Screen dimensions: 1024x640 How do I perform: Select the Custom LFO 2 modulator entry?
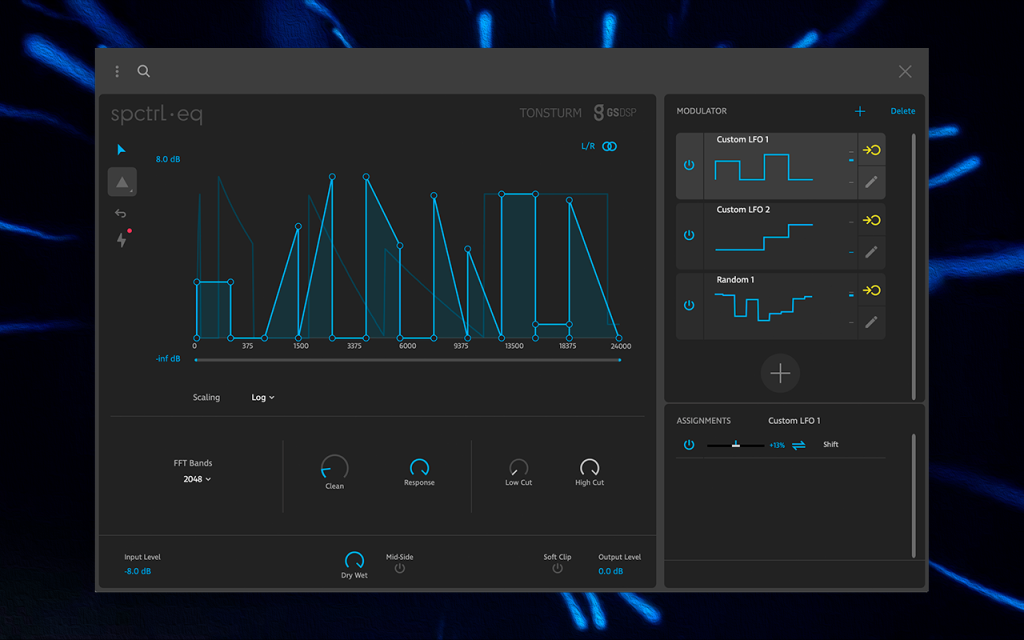780,236
